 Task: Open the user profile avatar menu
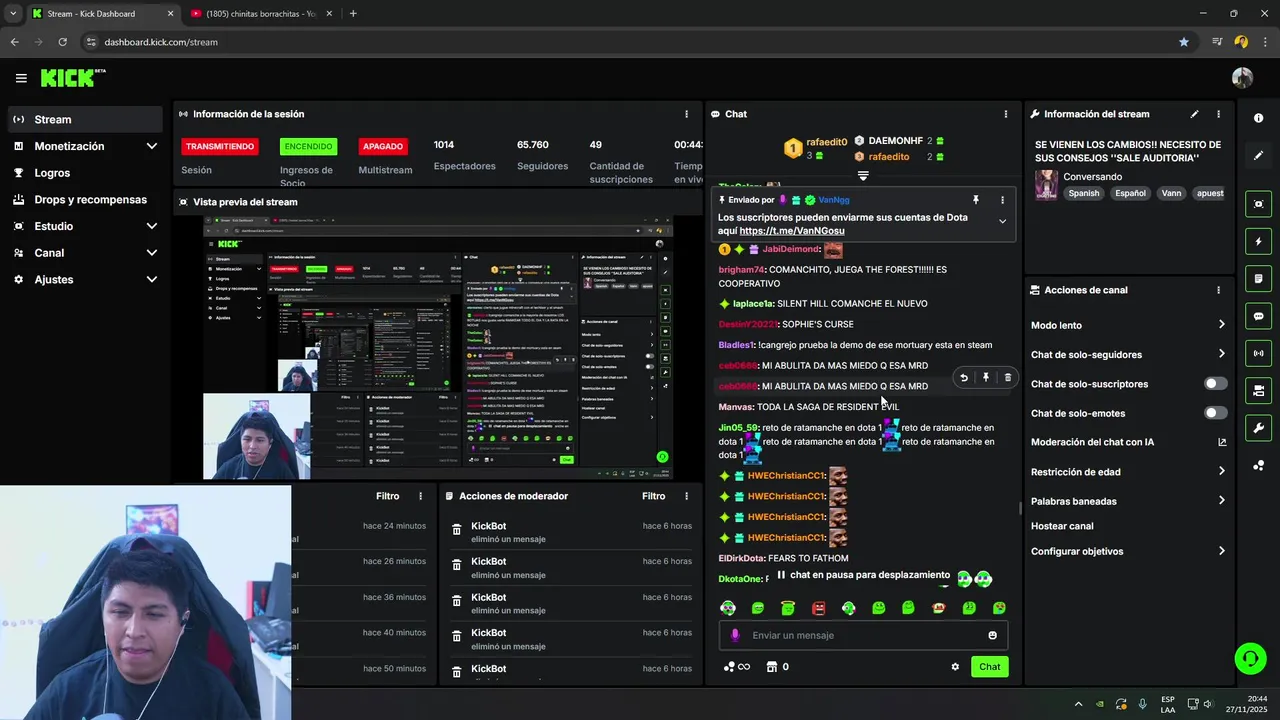(1242, 78)
